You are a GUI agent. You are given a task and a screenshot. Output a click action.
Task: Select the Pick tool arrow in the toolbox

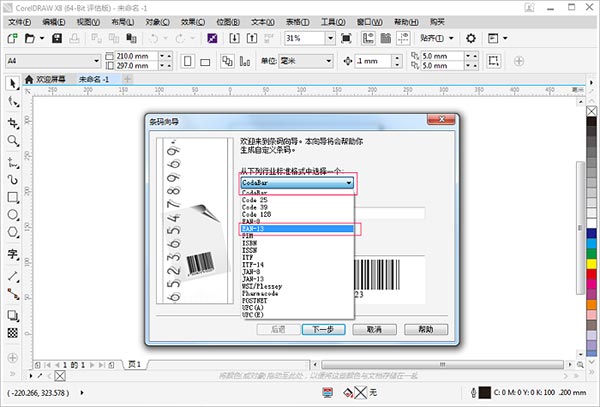13,84
